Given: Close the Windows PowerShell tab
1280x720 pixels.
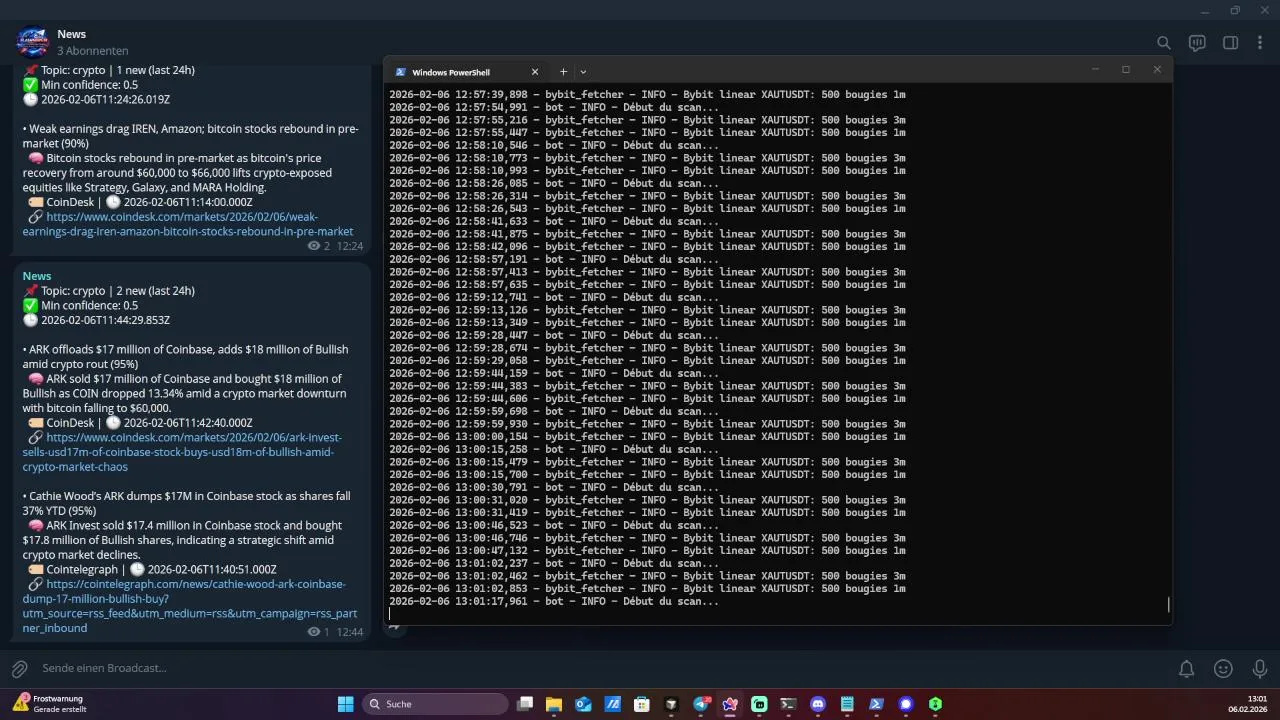Looking at the screenshot, I should (534, 72).
